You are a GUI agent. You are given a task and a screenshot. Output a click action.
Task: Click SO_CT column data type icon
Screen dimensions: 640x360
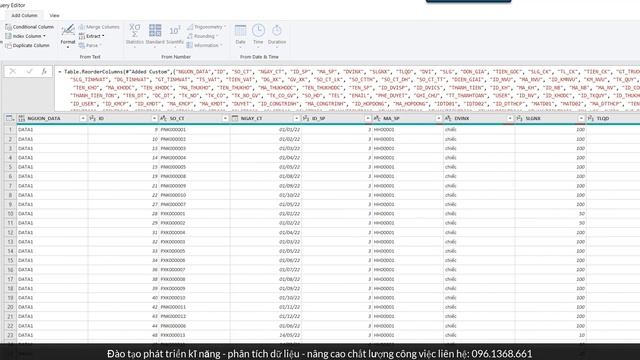tap(163, 118)
